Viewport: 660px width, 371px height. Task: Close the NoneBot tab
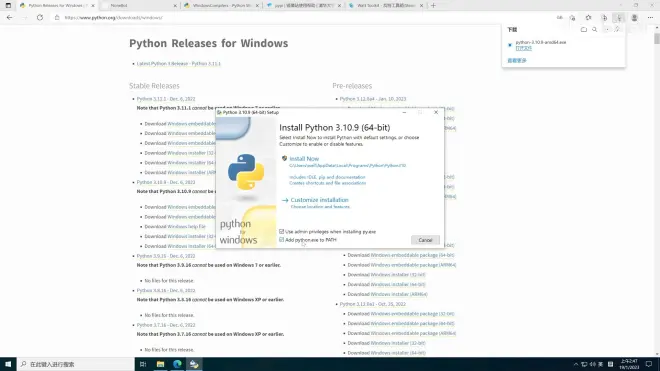175,5
